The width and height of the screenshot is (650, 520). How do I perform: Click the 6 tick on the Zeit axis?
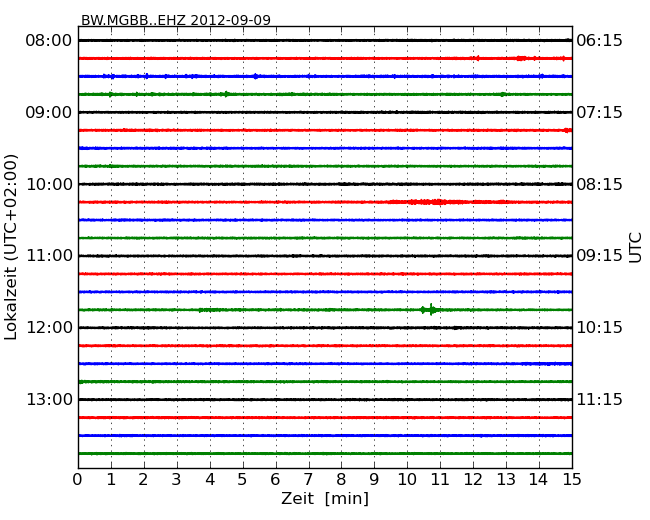275,479
